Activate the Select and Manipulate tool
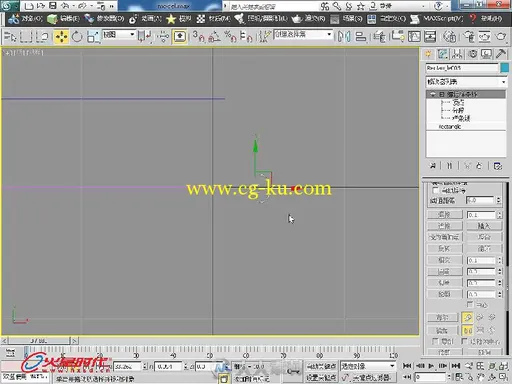Image resolution: width=512 pixels, height=384 pixels. pyautogui.click(x=163, y=37)
